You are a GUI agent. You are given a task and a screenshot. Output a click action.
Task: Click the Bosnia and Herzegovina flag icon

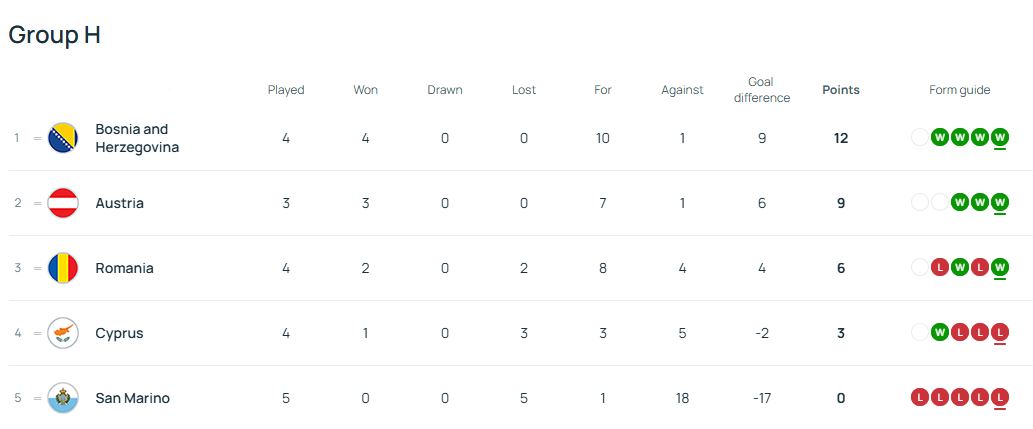click(63, 138)
